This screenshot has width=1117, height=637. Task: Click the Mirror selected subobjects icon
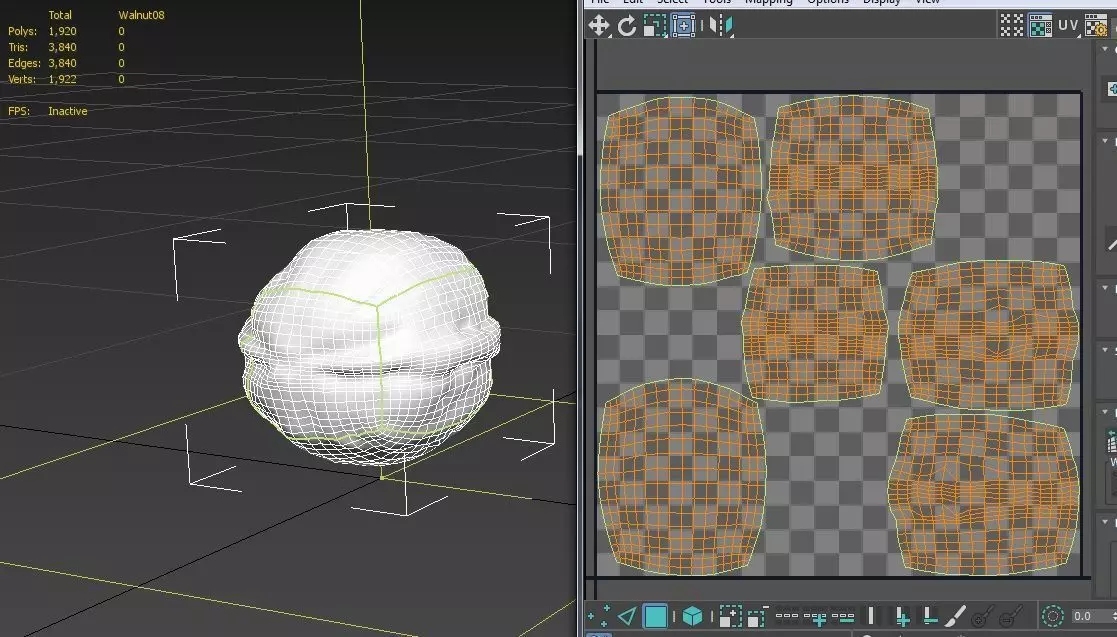721,26
